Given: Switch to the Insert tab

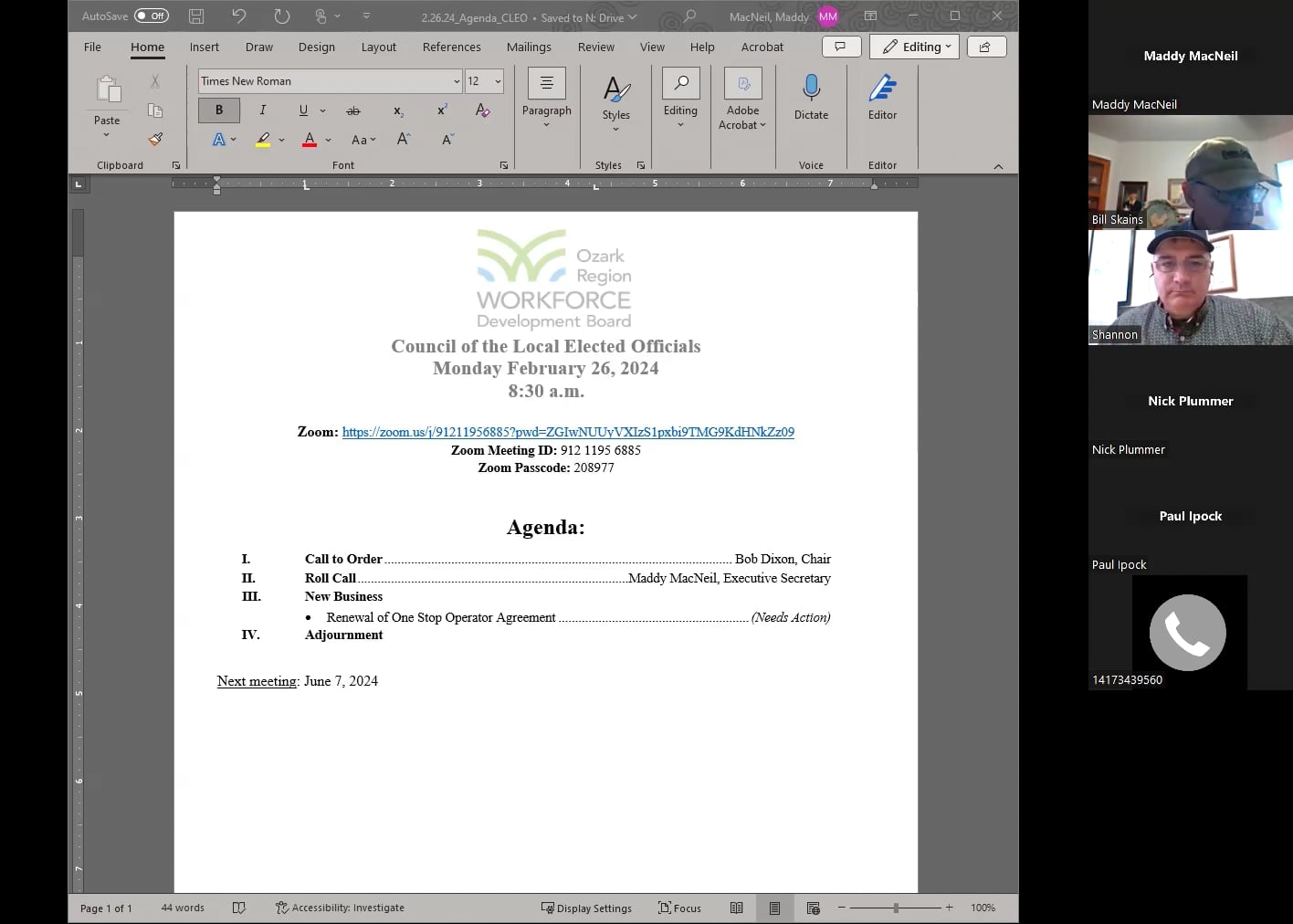Looking at the screenshot, I should (x=204, y=47).
